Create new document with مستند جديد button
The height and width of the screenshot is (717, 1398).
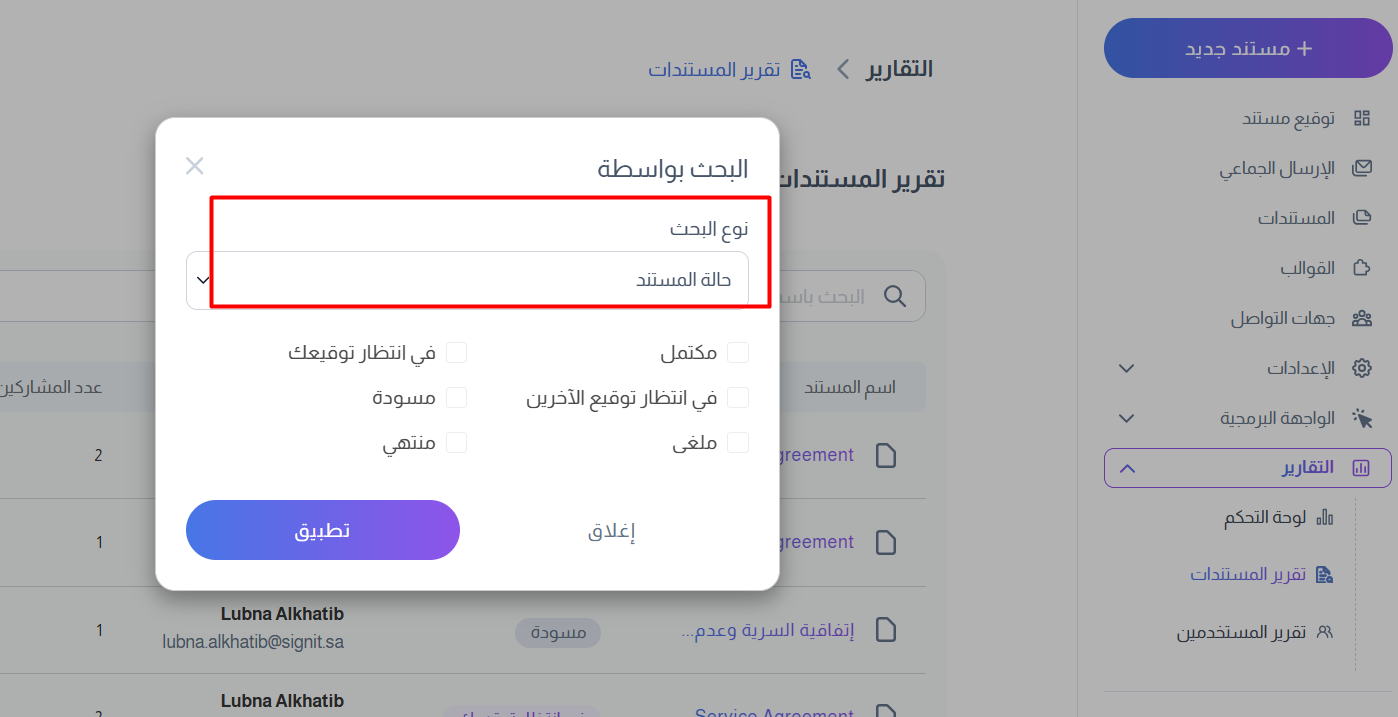[x=1249, y=48]
